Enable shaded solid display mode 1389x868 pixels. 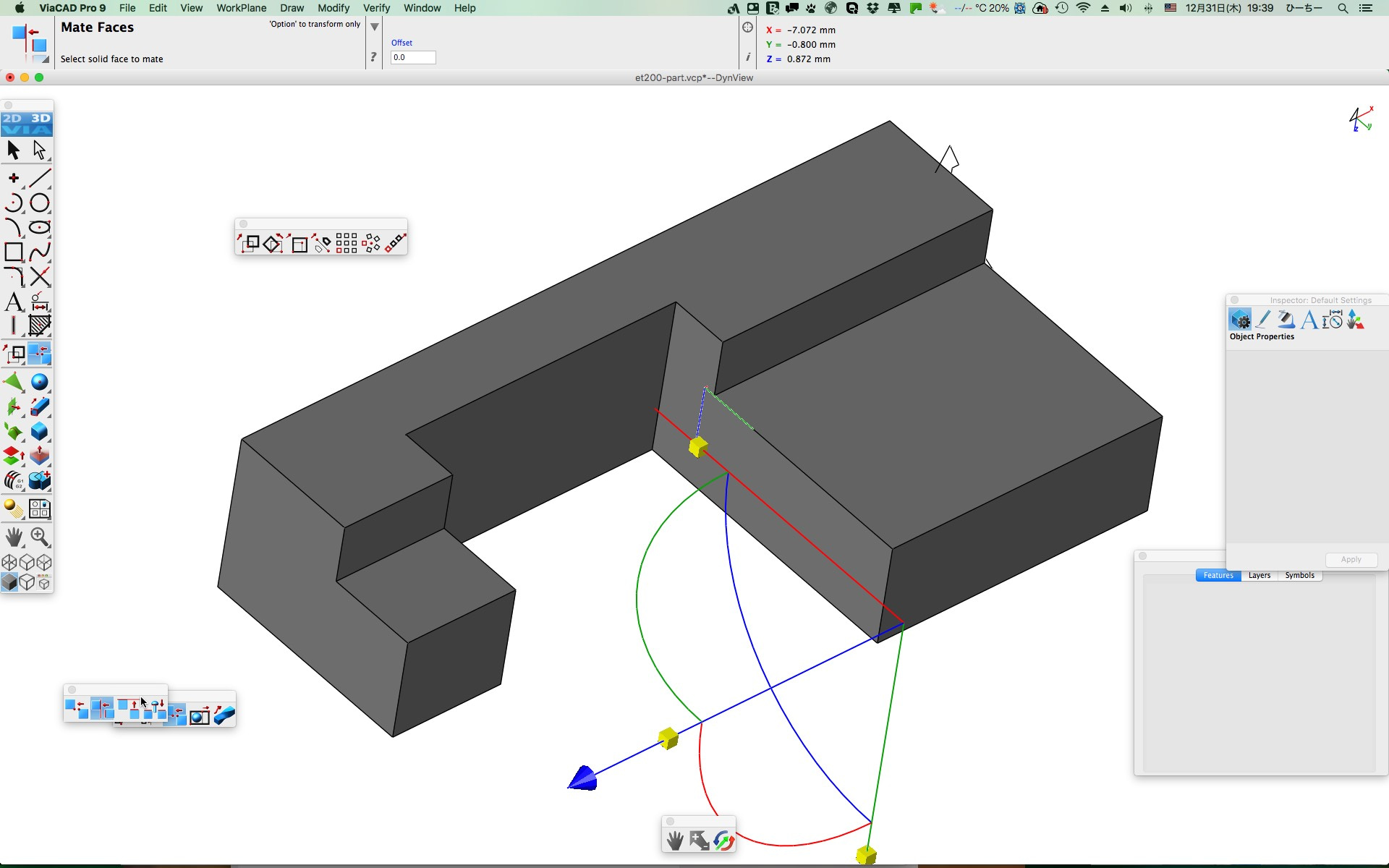pos(9,582)
